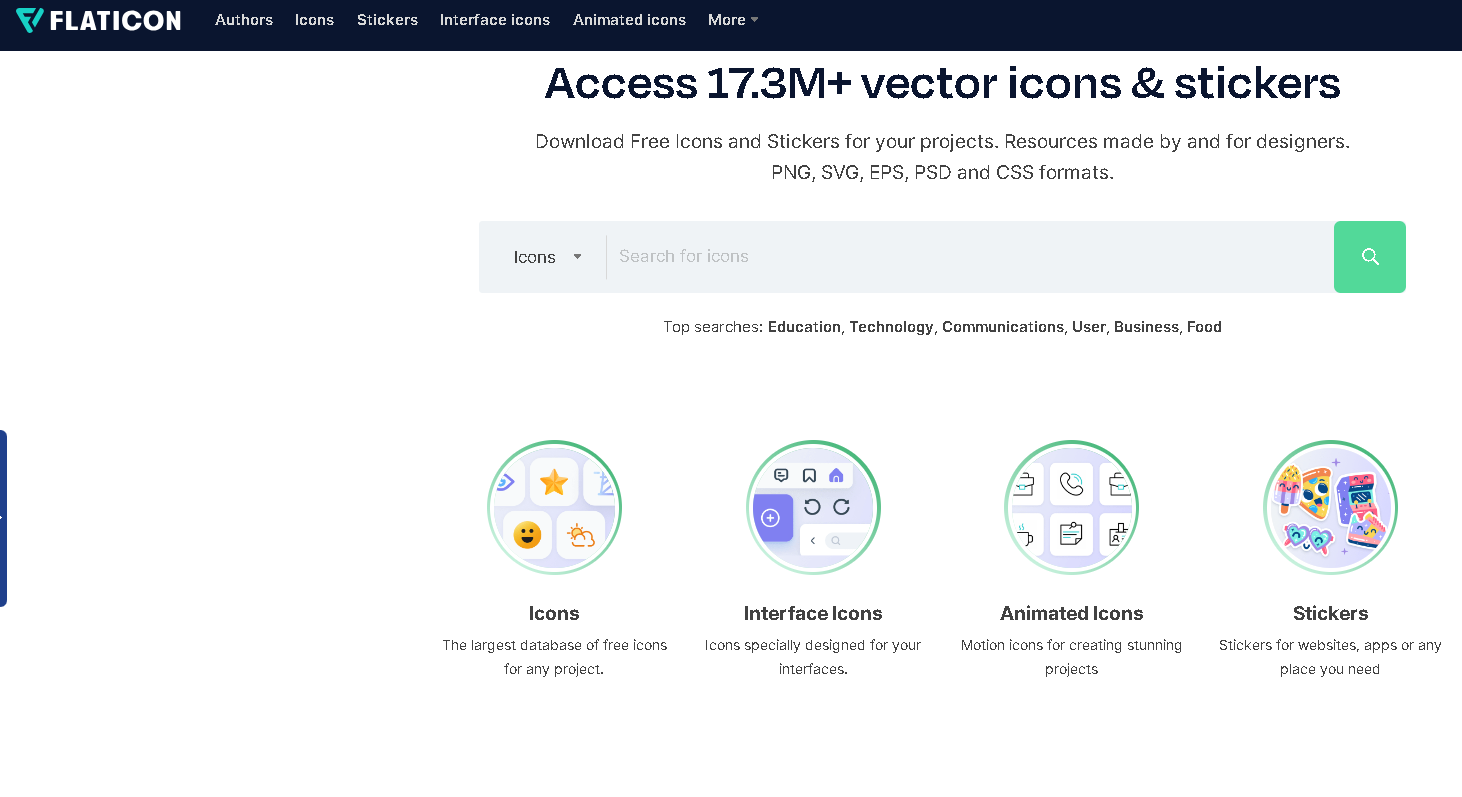Click the Flaticon logo

click(98, 20)
